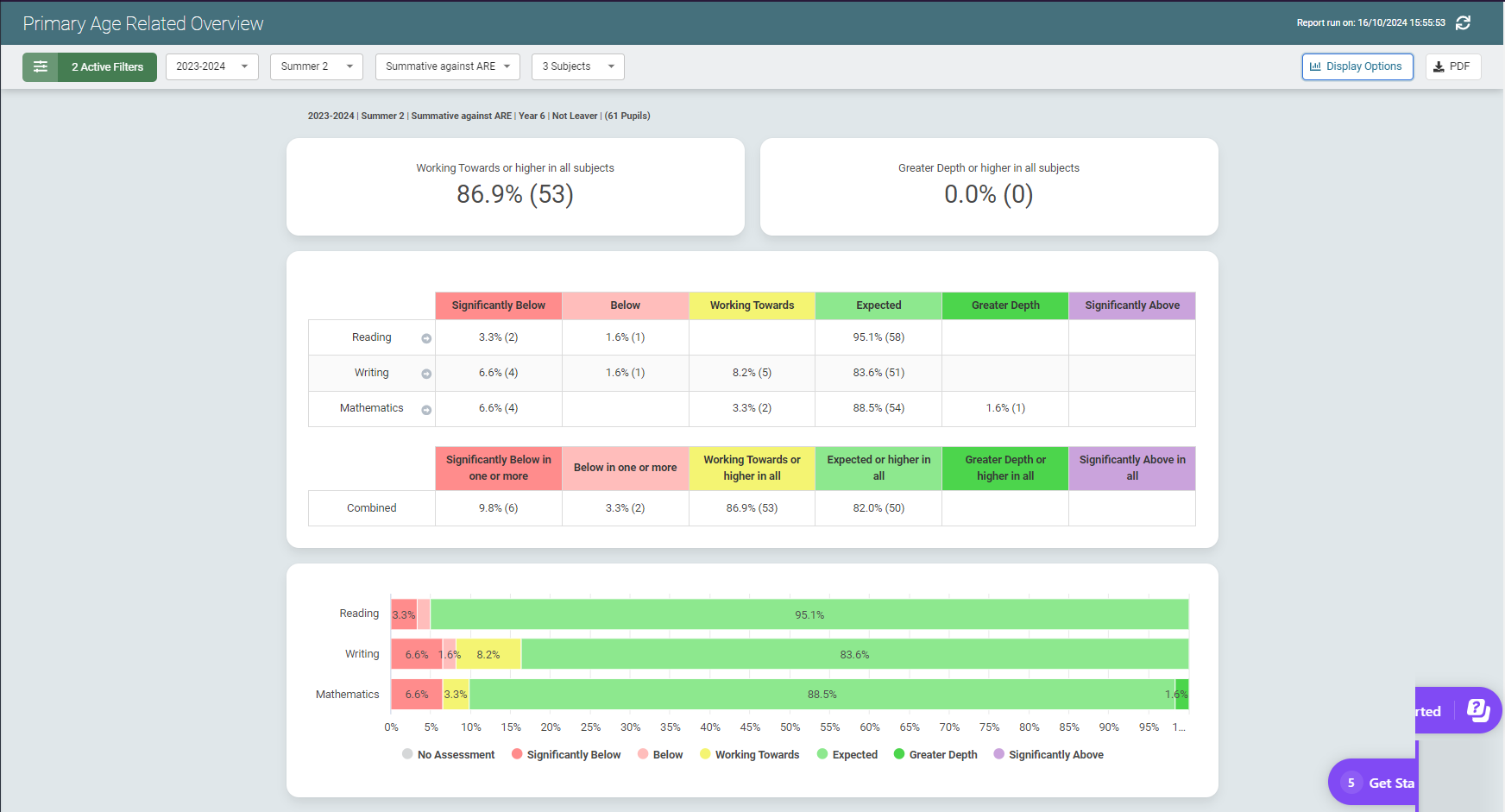The width and height of the screenshot is (1505, 812).
Task: Click the help question mark icon
Action: 1477,710
